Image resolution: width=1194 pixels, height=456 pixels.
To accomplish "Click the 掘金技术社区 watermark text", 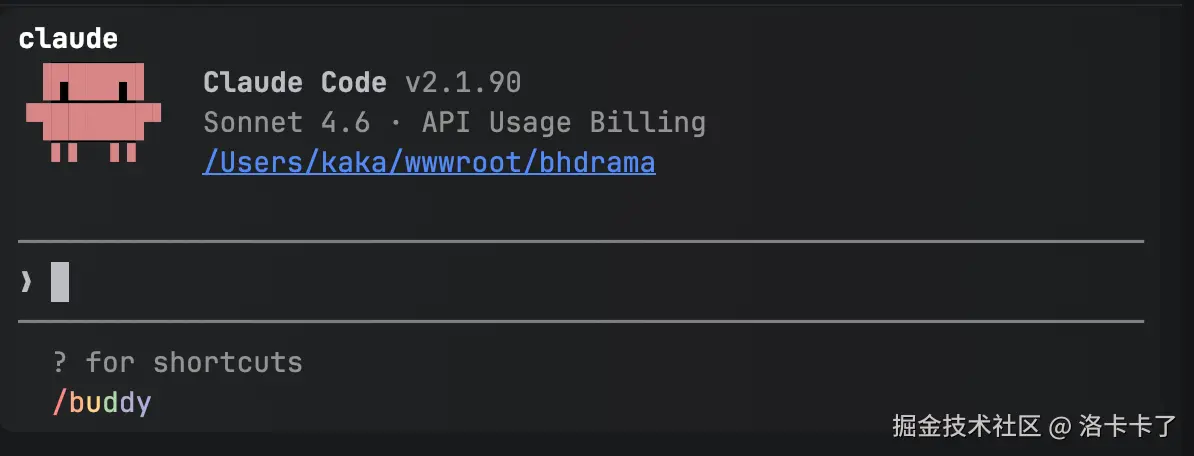I will click(967, 427).
